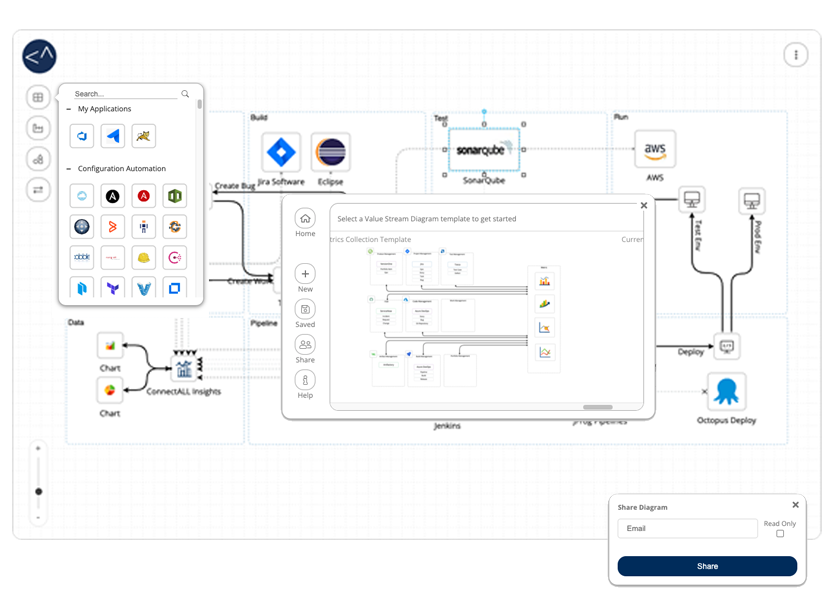The height and width of the screenshot is (614, 833).
Task: Pick the black Ansible icon
Action: 113,196
